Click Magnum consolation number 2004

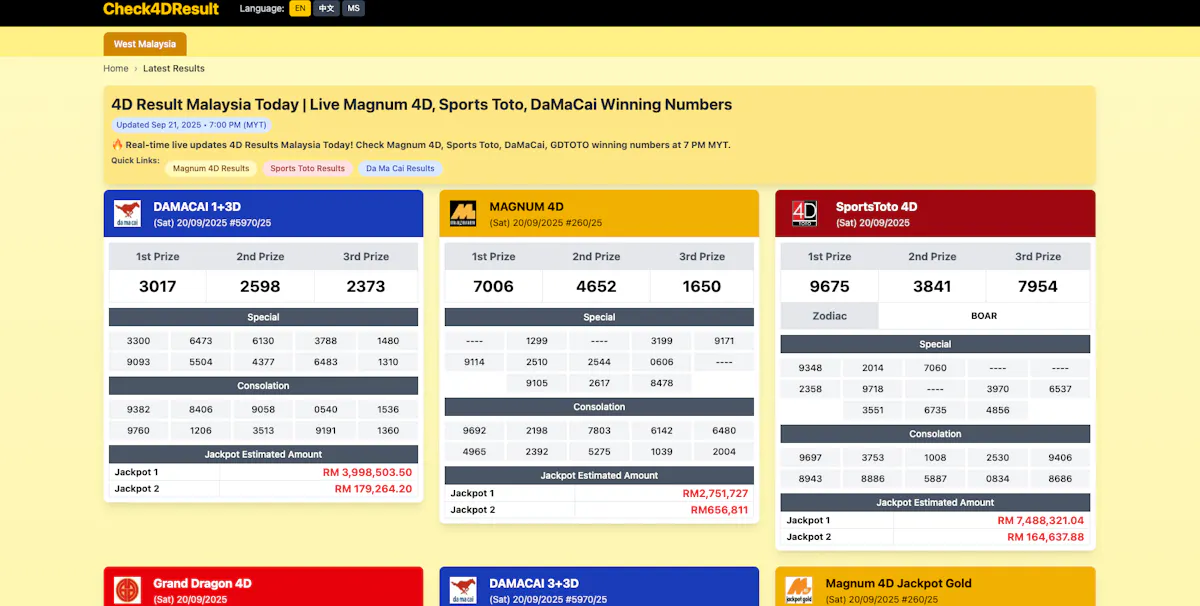tap(724, 452)
